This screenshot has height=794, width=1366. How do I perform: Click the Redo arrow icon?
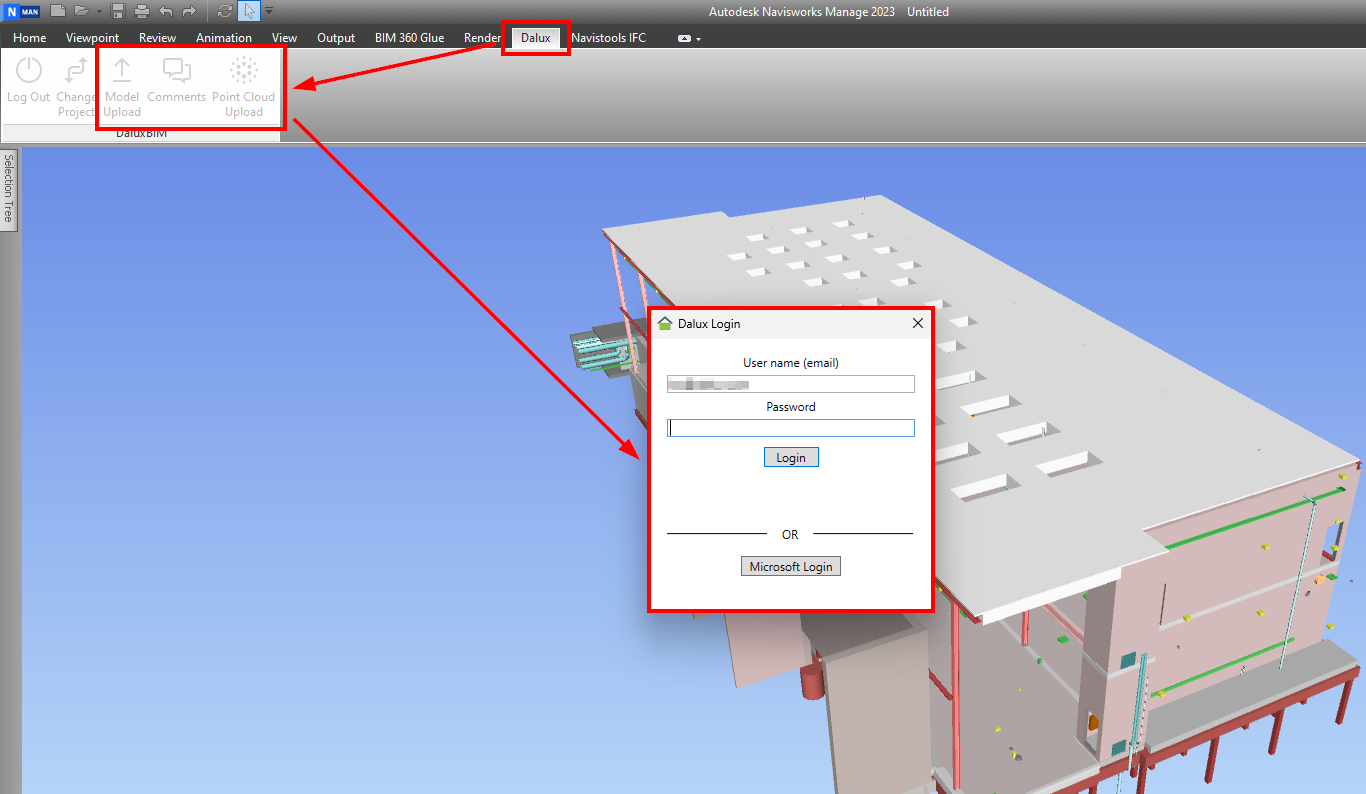point(189,11)
